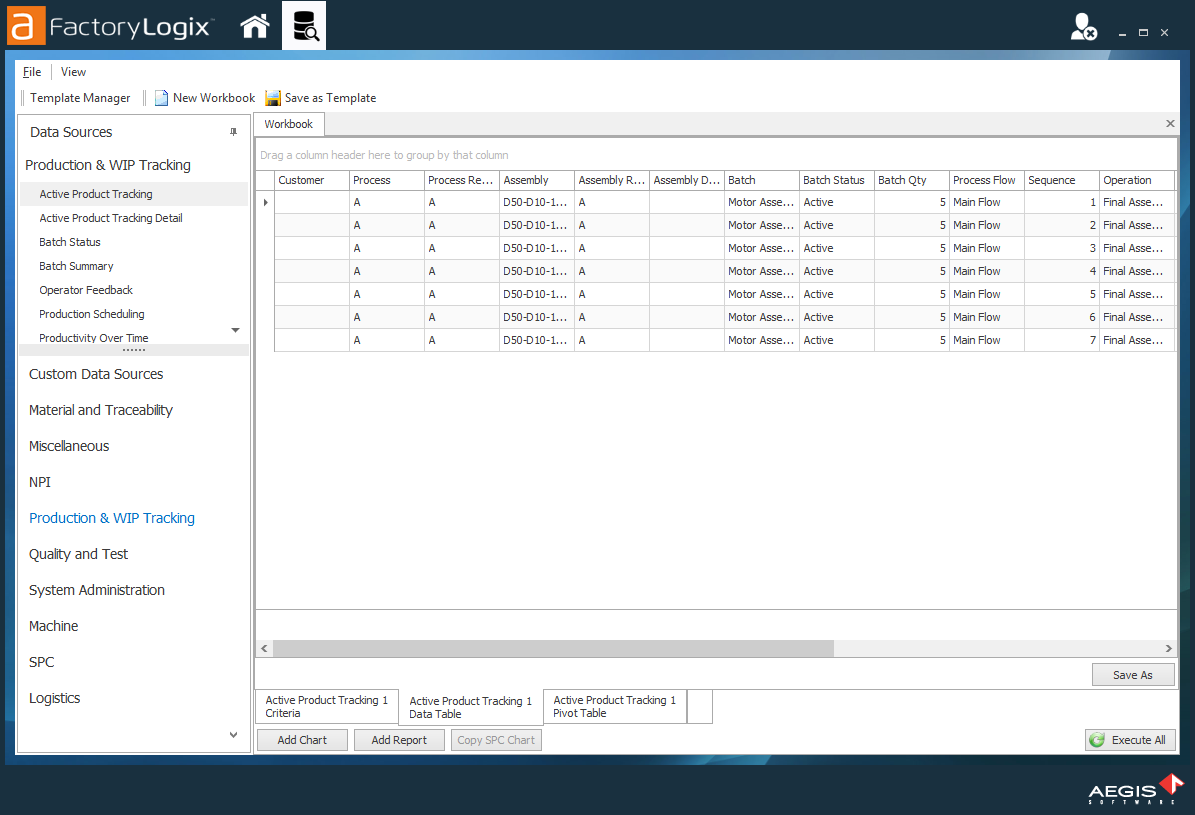The image size is (1195, 815).
Task: Click the Home icon in the top bar
Action: click(254, 26)
